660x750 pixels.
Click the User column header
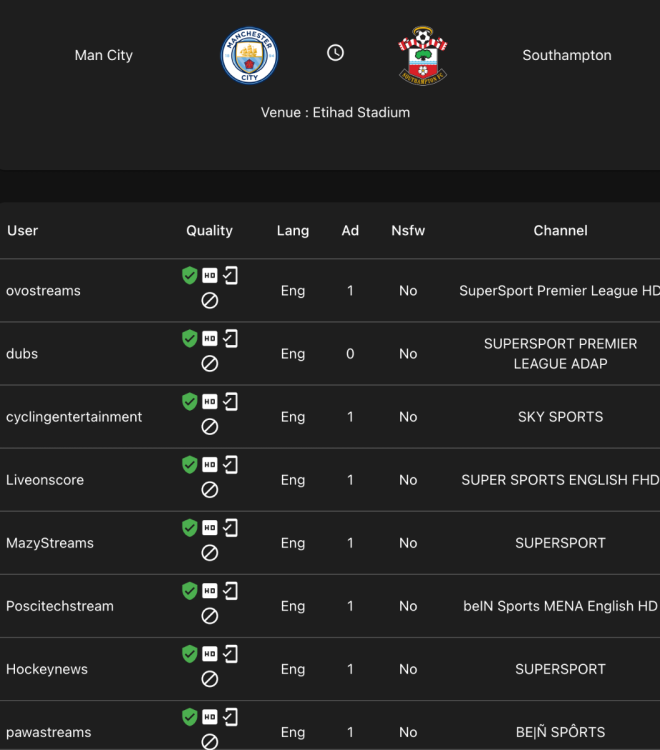click(23, 231)
